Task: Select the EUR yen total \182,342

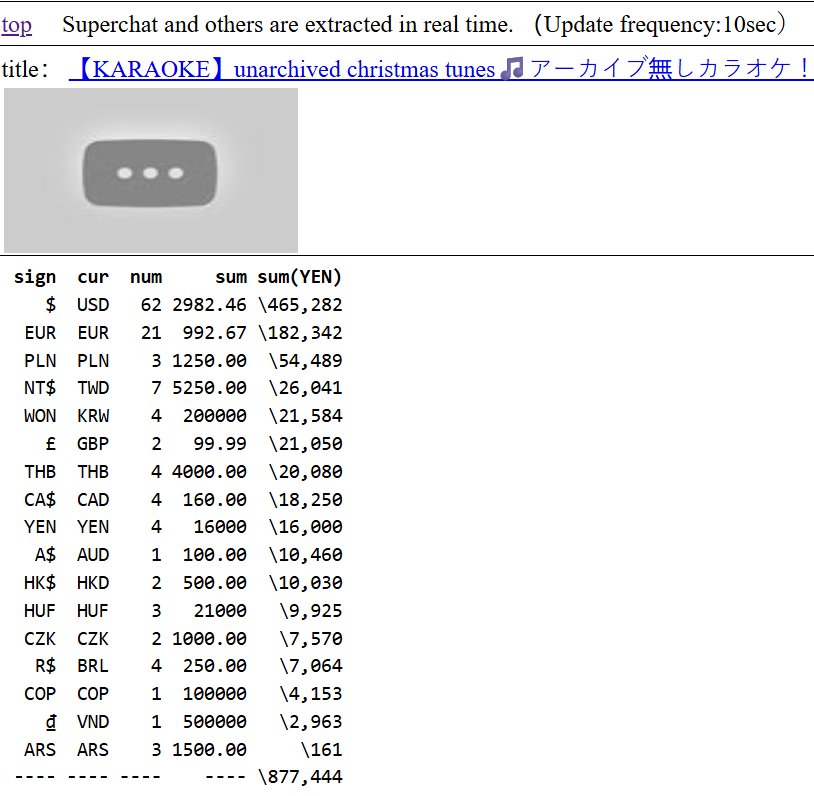Action: 300,333
